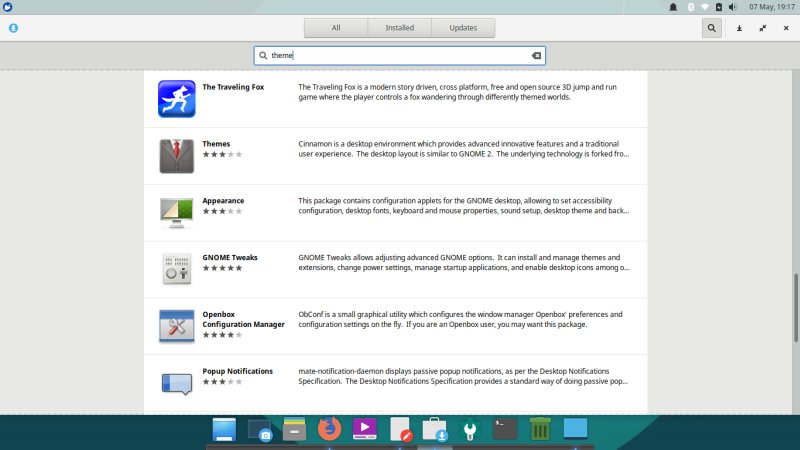Open the terminal from the dock
The width and height of the screenshot is (800, 450).
[505, 429]
